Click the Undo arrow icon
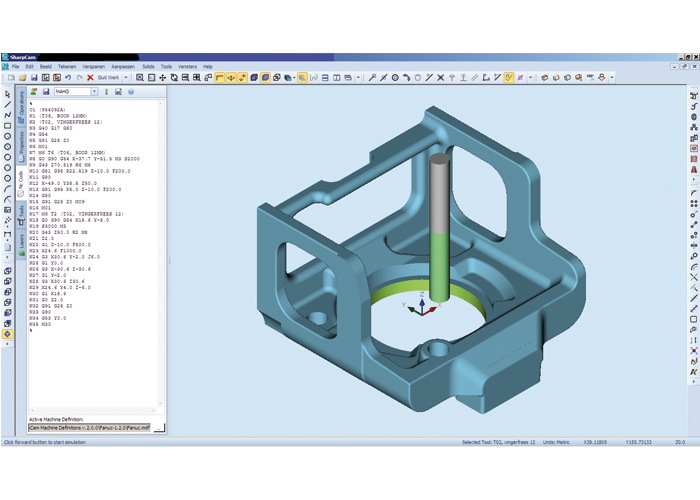The height and width of the screenshot is (500, 700). [68, 77]
